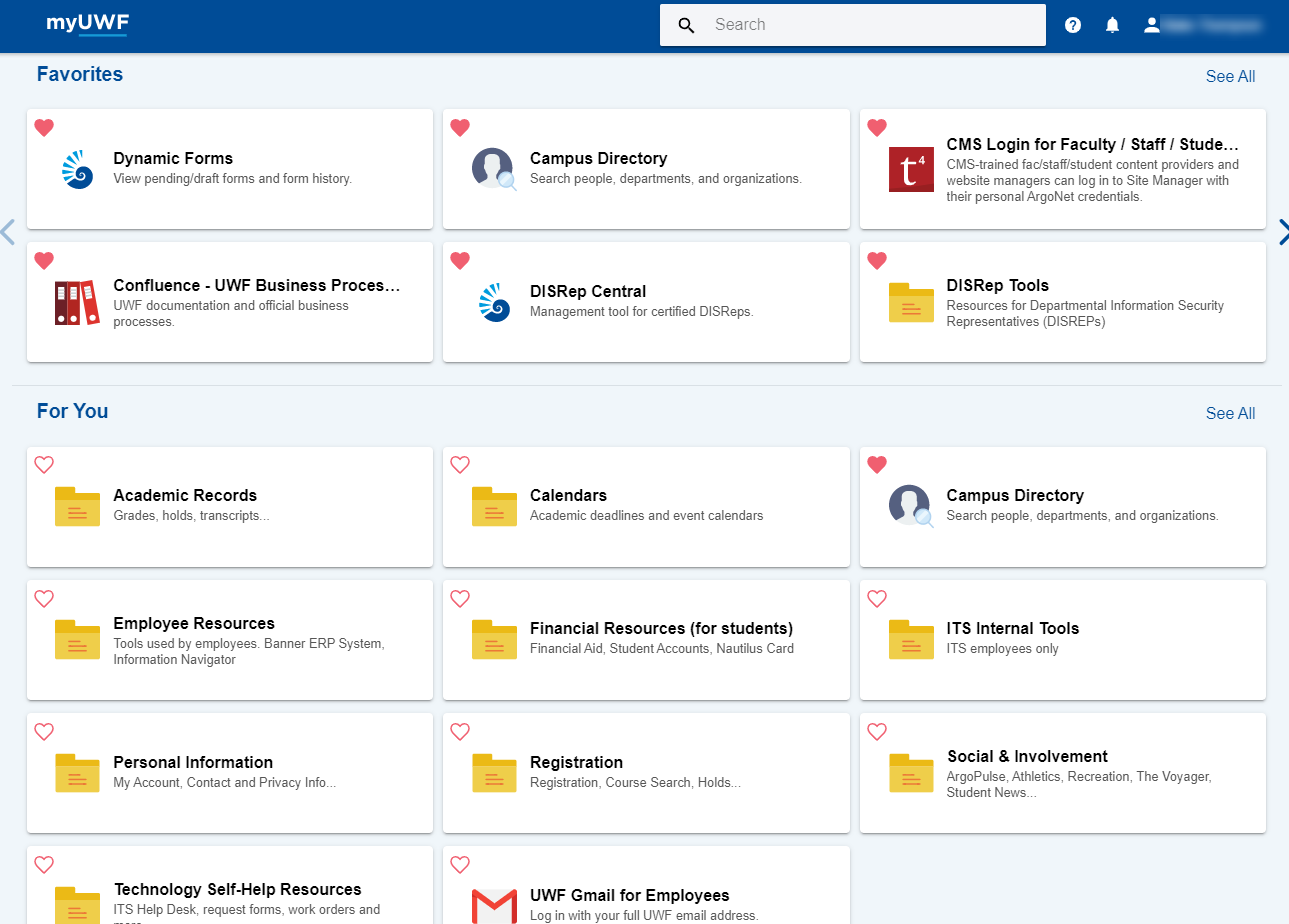Open CMS Login for Faculty title
The image size is (1289, 924).
pyautogui.click(x=1093, y=144)
